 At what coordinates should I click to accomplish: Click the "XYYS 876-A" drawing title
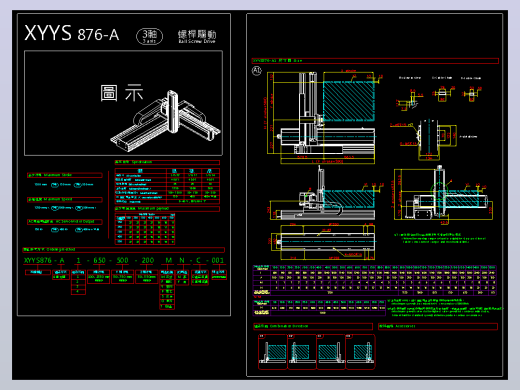pos(72,33)
